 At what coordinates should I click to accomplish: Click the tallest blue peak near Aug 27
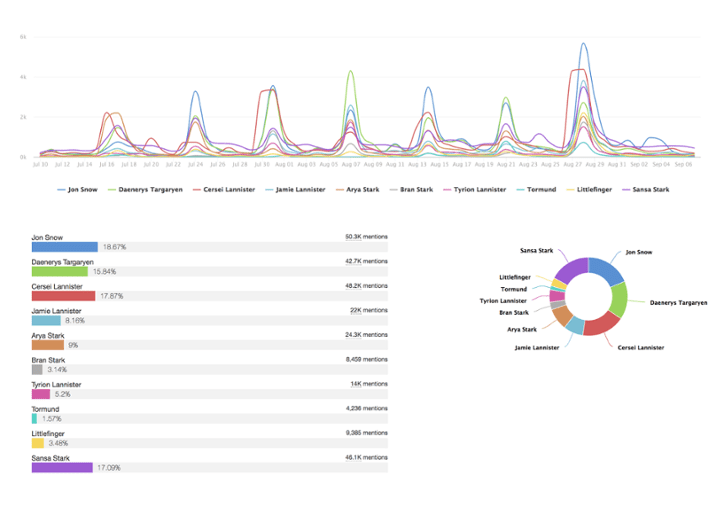tap(583, 45)
